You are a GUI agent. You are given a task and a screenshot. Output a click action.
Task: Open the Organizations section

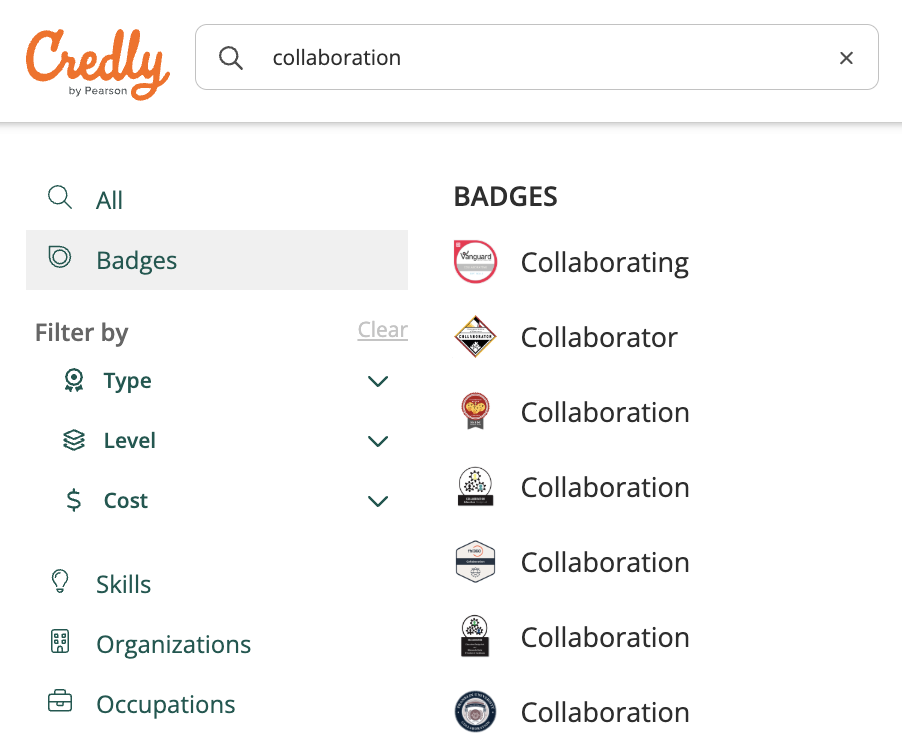point(173,644)
